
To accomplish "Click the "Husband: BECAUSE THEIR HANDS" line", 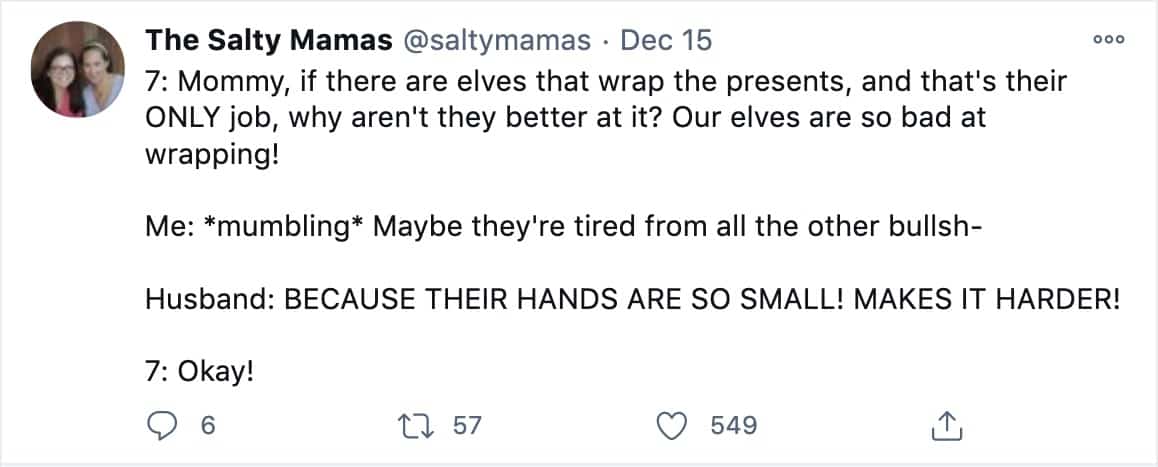I will (633, 300).
